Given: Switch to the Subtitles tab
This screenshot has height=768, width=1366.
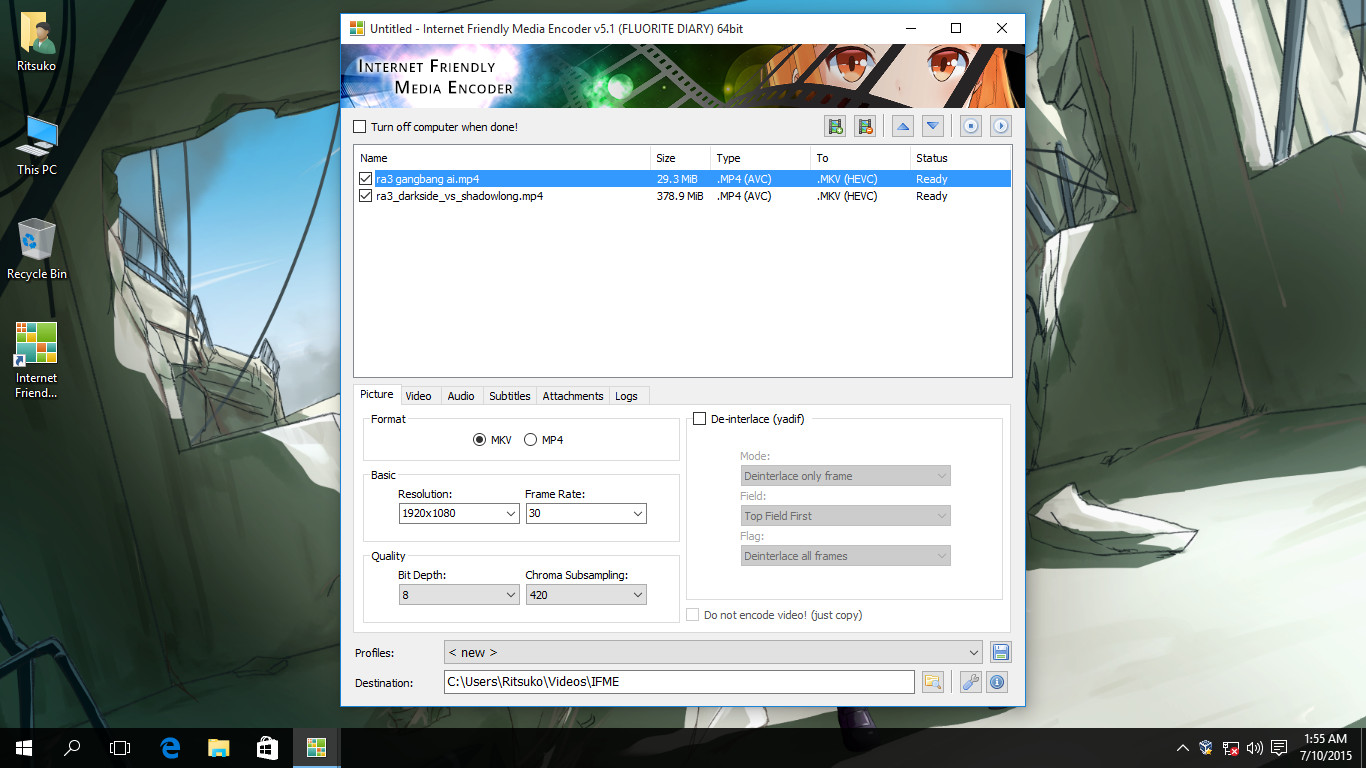Looking at the screenshot, I should coord(510,396).
